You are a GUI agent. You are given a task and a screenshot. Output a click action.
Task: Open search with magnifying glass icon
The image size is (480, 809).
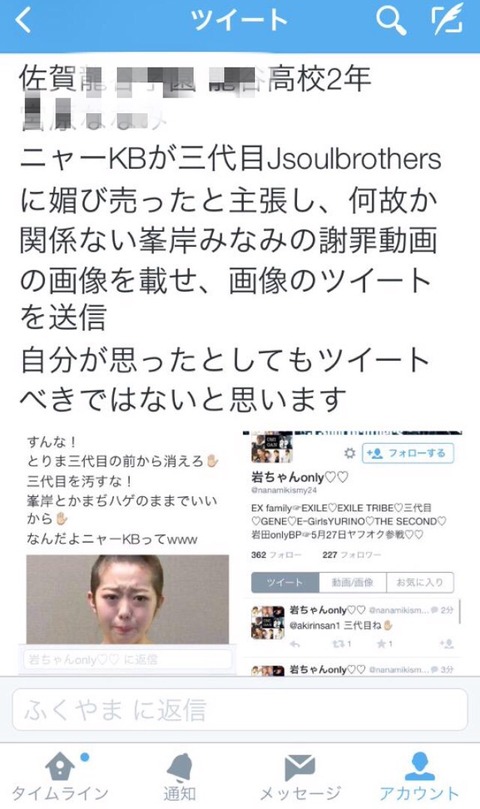(391, 21)
